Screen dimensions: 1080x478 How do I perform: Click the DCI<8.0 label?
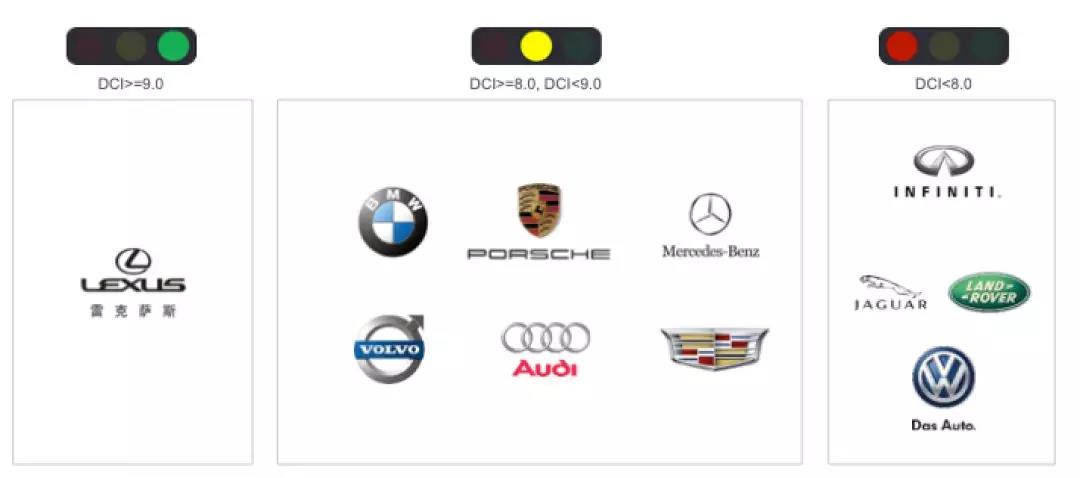click(943, 84)
